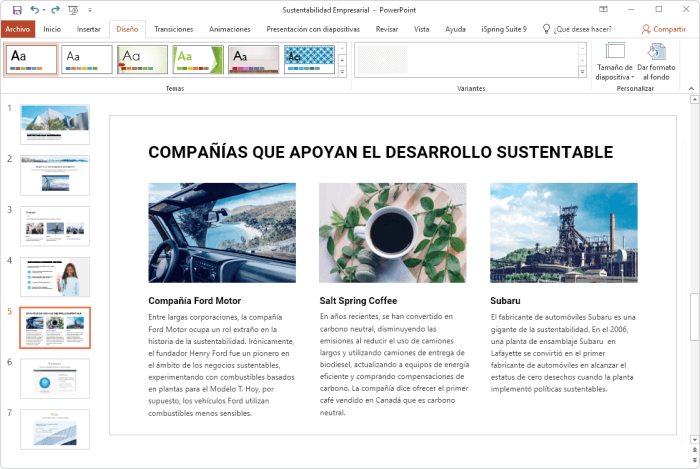700x469 pixels.
Task: Open the undo history dropdown arrow
Action: click(44, 10)
